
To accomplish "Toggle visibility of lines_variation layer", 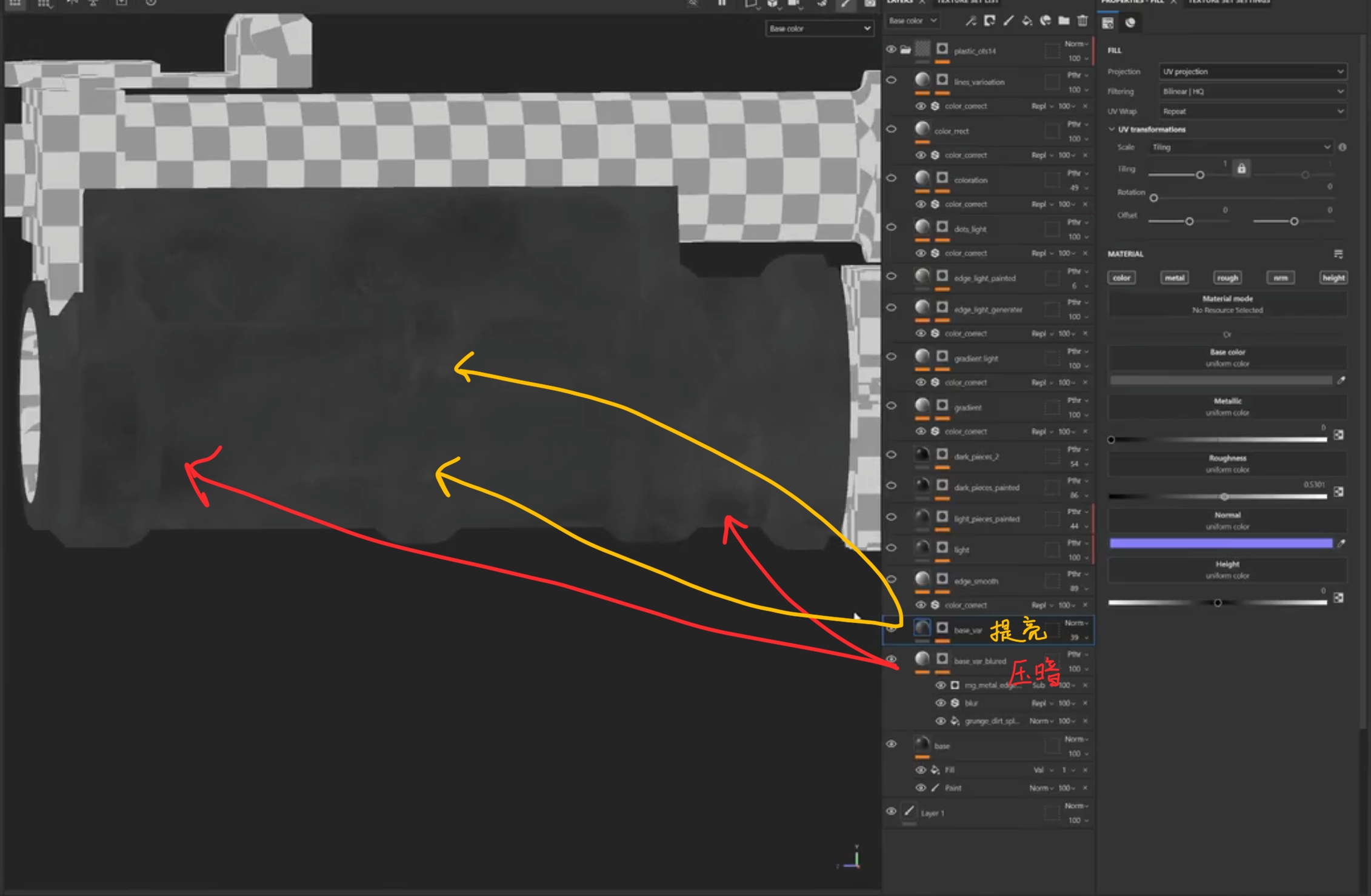I will click(891, 79).
